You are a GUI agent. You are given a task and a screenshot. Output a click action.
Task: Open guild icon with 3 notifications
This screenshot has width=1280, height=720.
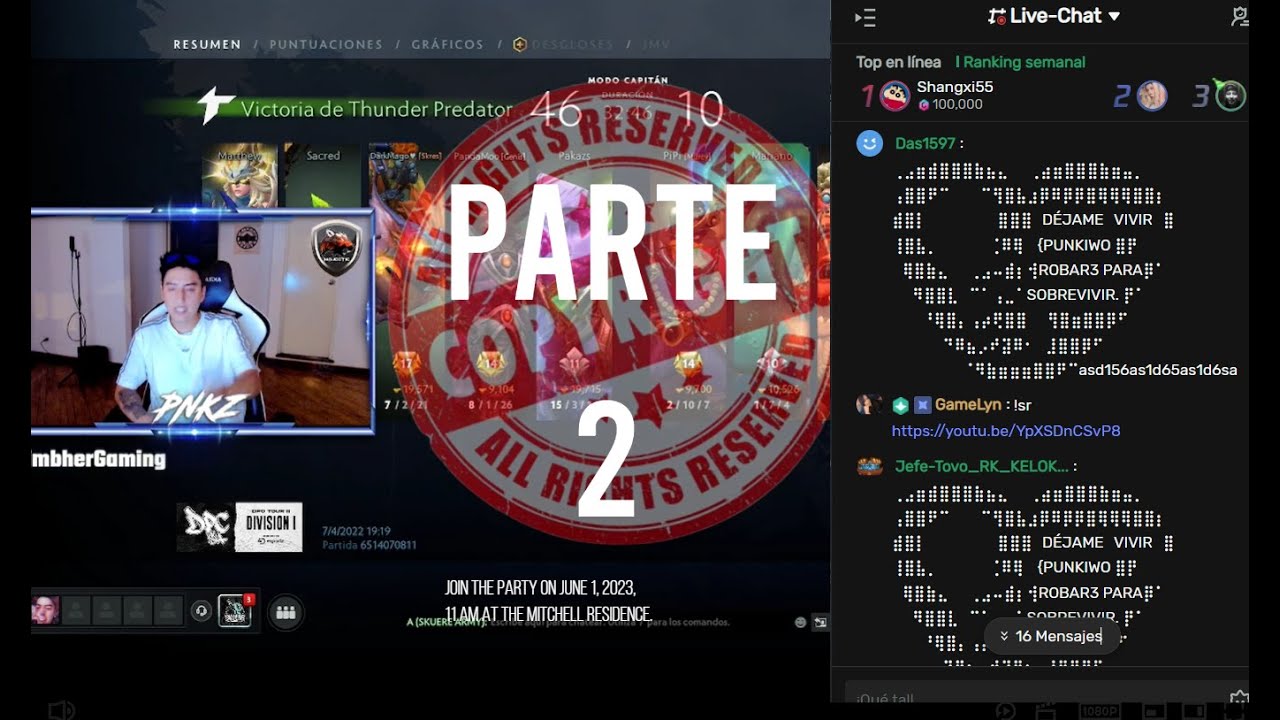pos(235,610)
